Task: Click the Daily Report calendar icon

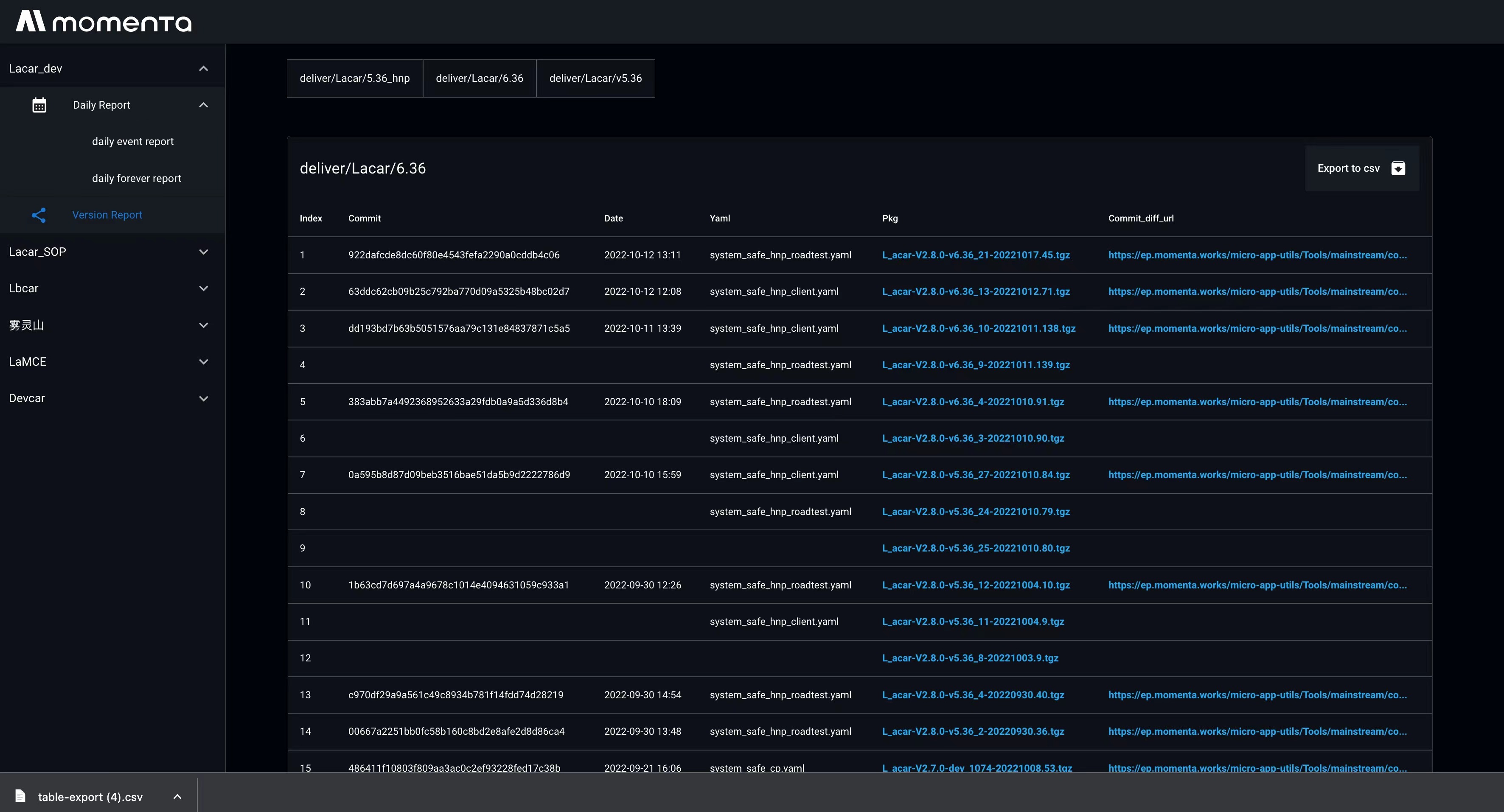Action: (x=39, y=105)
